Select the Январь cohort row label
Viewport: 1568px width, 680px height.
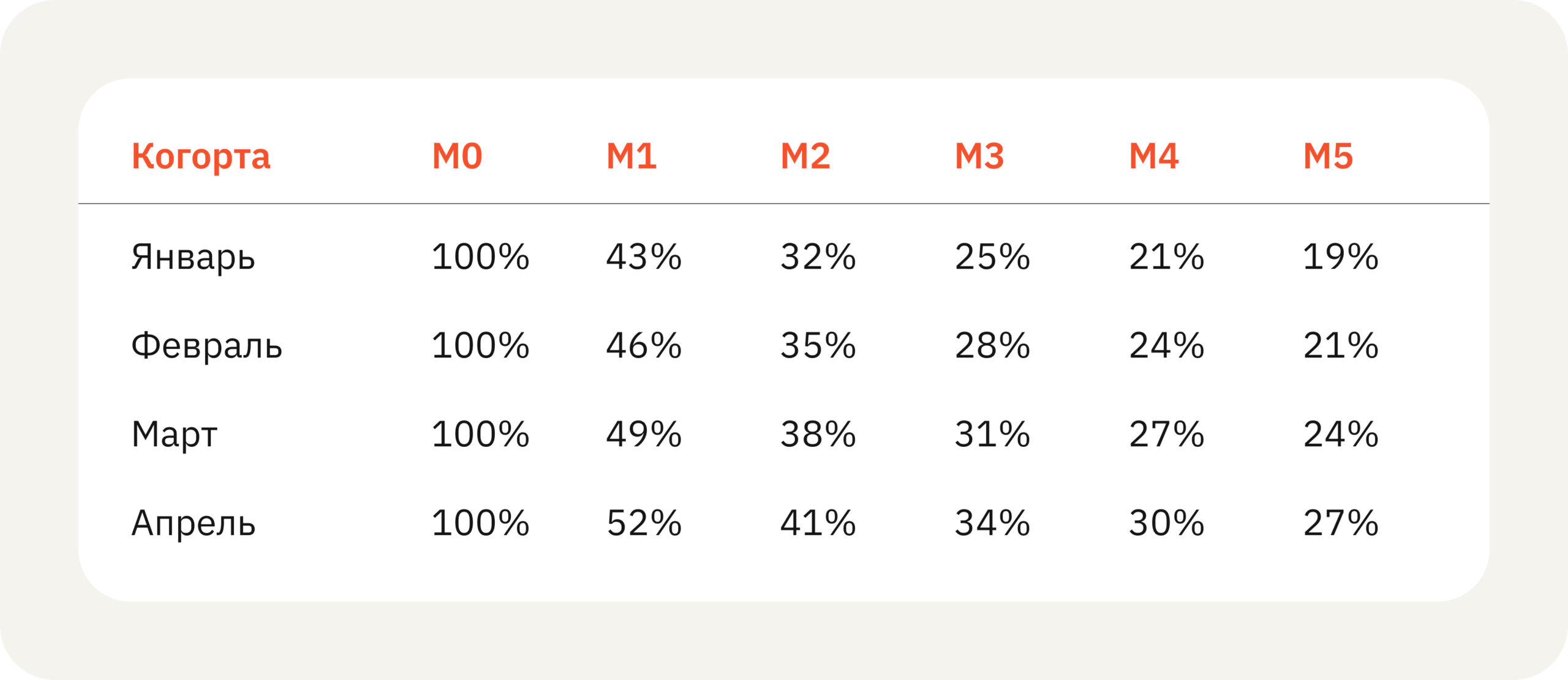(193, 257)
